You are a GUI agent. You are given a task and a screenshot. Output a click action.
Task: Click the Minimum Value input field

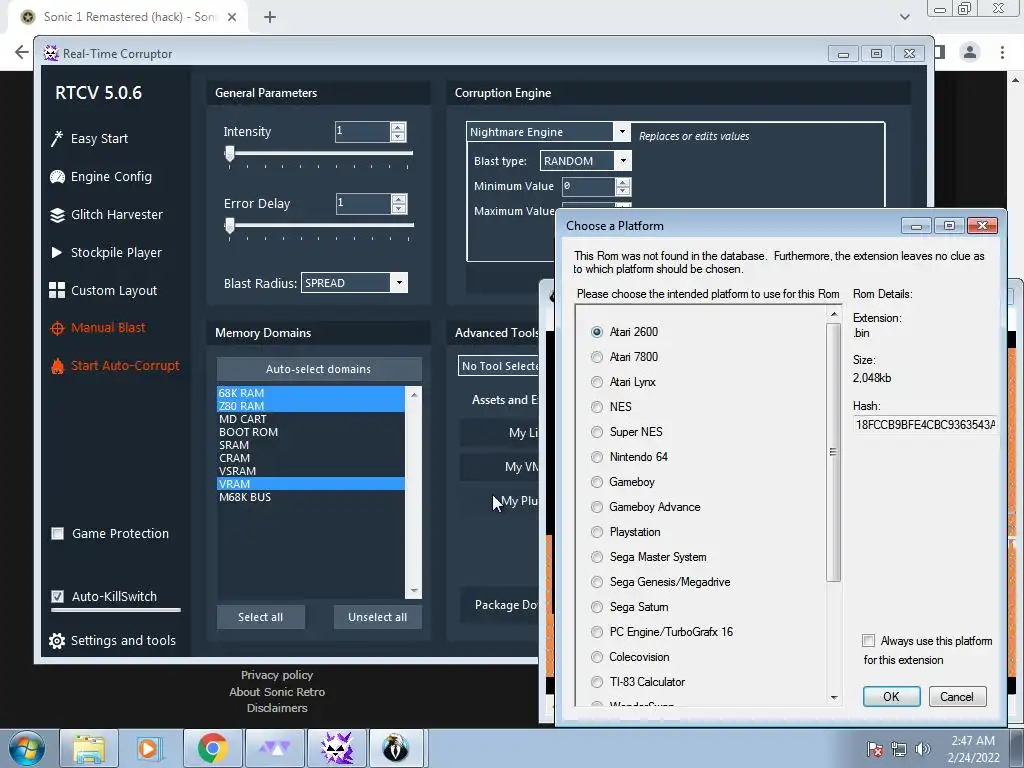point(588,186)
